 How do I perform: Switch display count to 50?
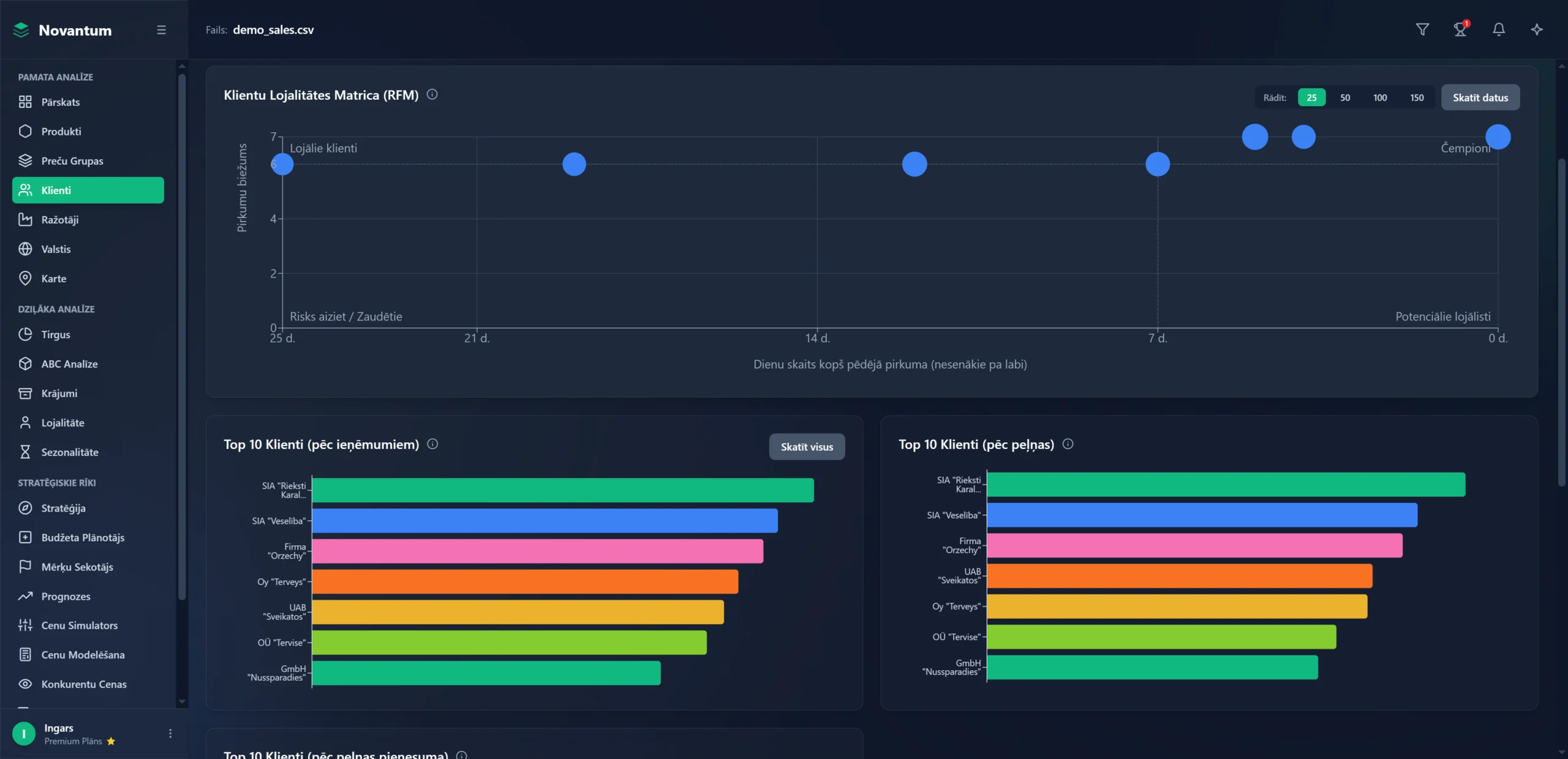pyautogui.click(x=1345, y=97)
